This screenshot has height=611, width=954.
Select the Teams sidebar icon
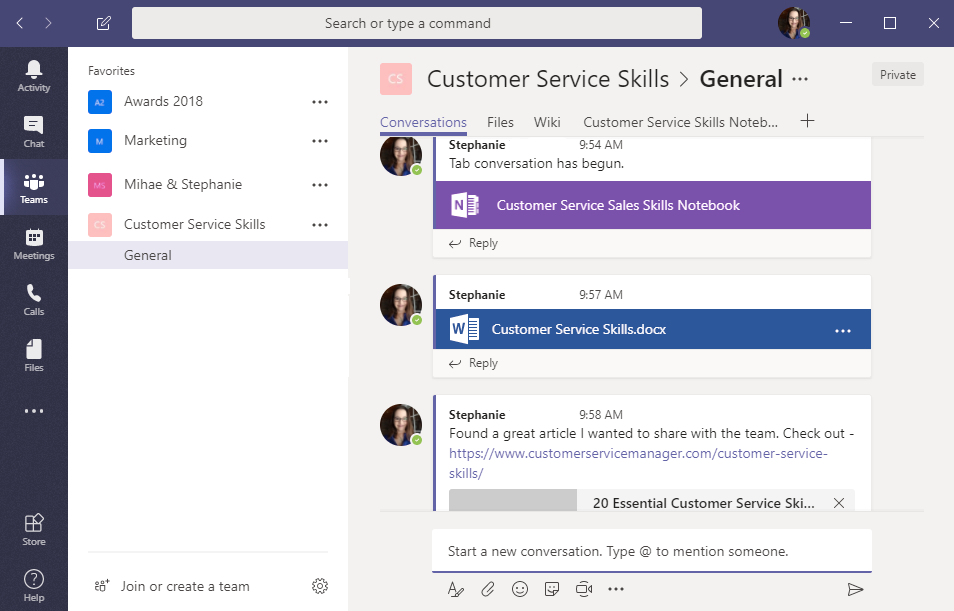tap(33, 188)
